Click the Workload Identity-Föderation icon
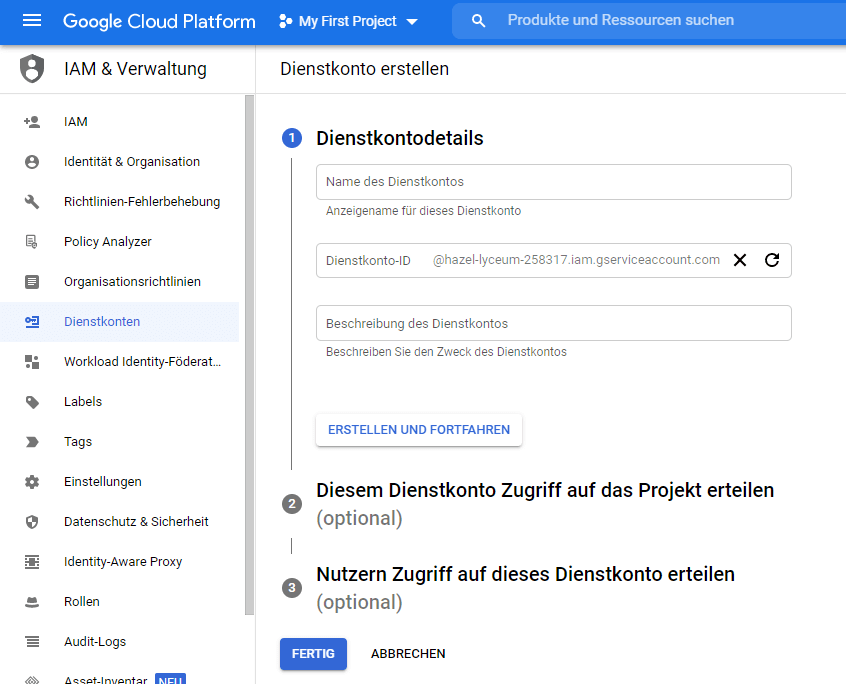Image resolution: width=846 pixels, height=684 pixels. pyautogui.click(x=32, y=361)
